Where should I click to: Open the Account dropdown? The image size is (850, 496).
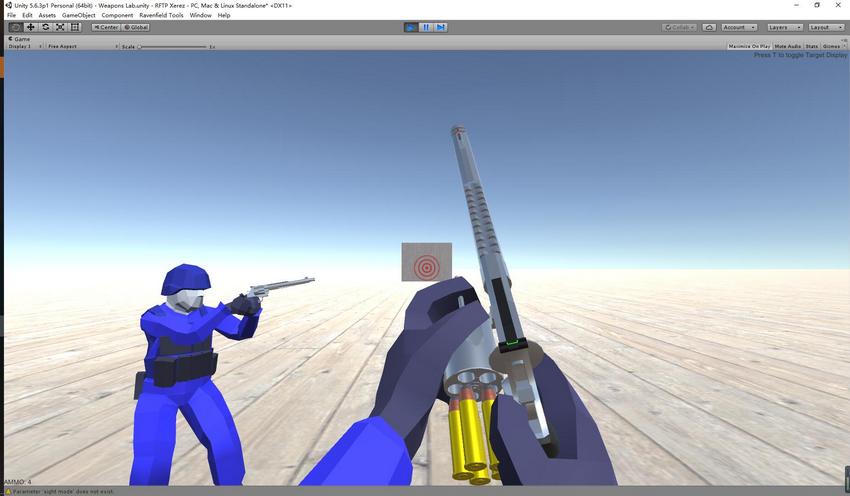738,27
